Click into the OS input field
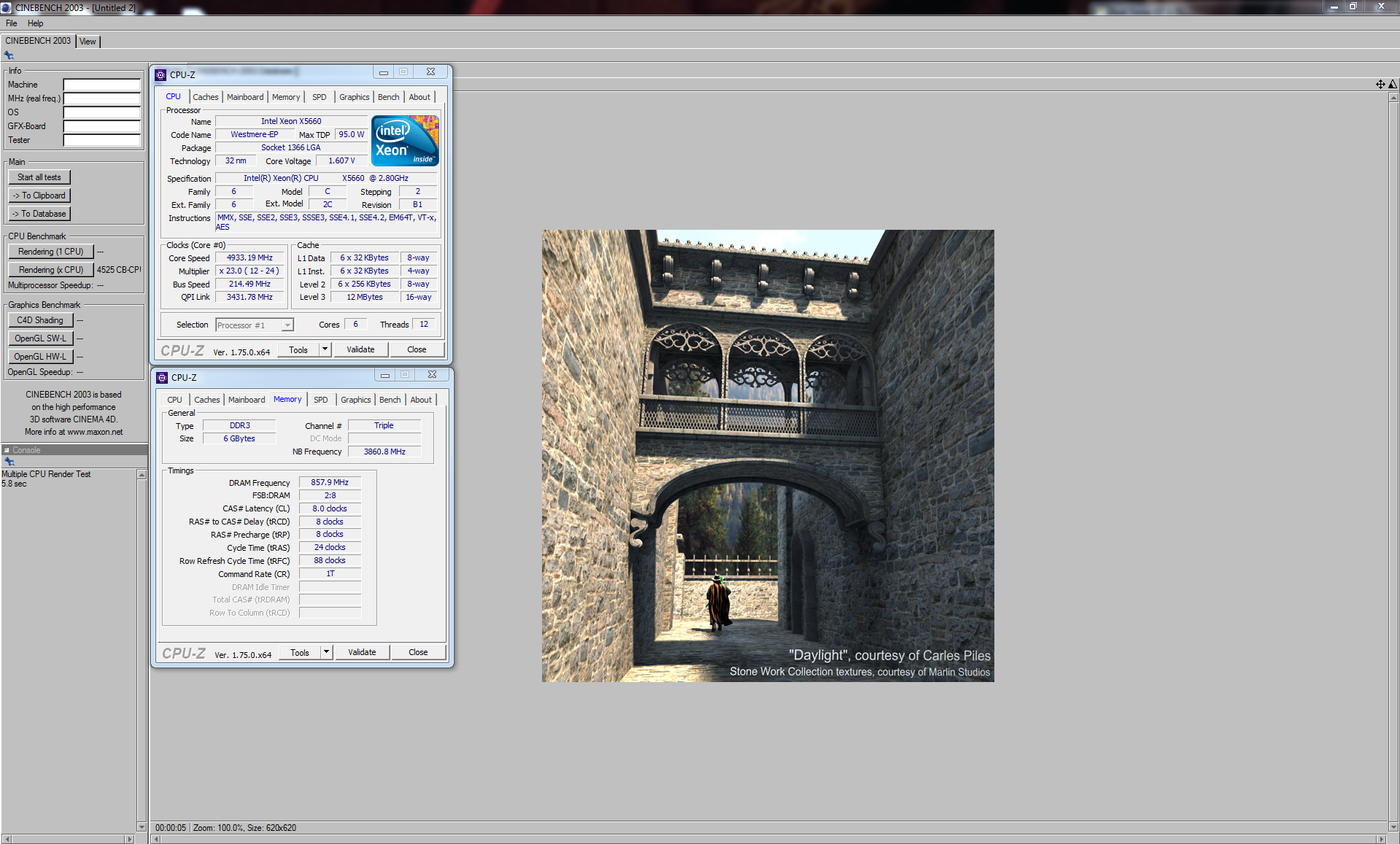 (x=101, y=112)
